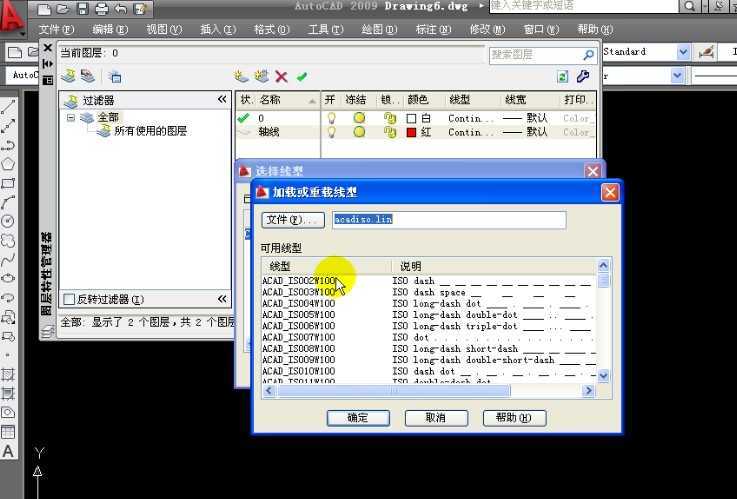
Task: Click the Plot printer icon
Action: click(x=102, y=9)
